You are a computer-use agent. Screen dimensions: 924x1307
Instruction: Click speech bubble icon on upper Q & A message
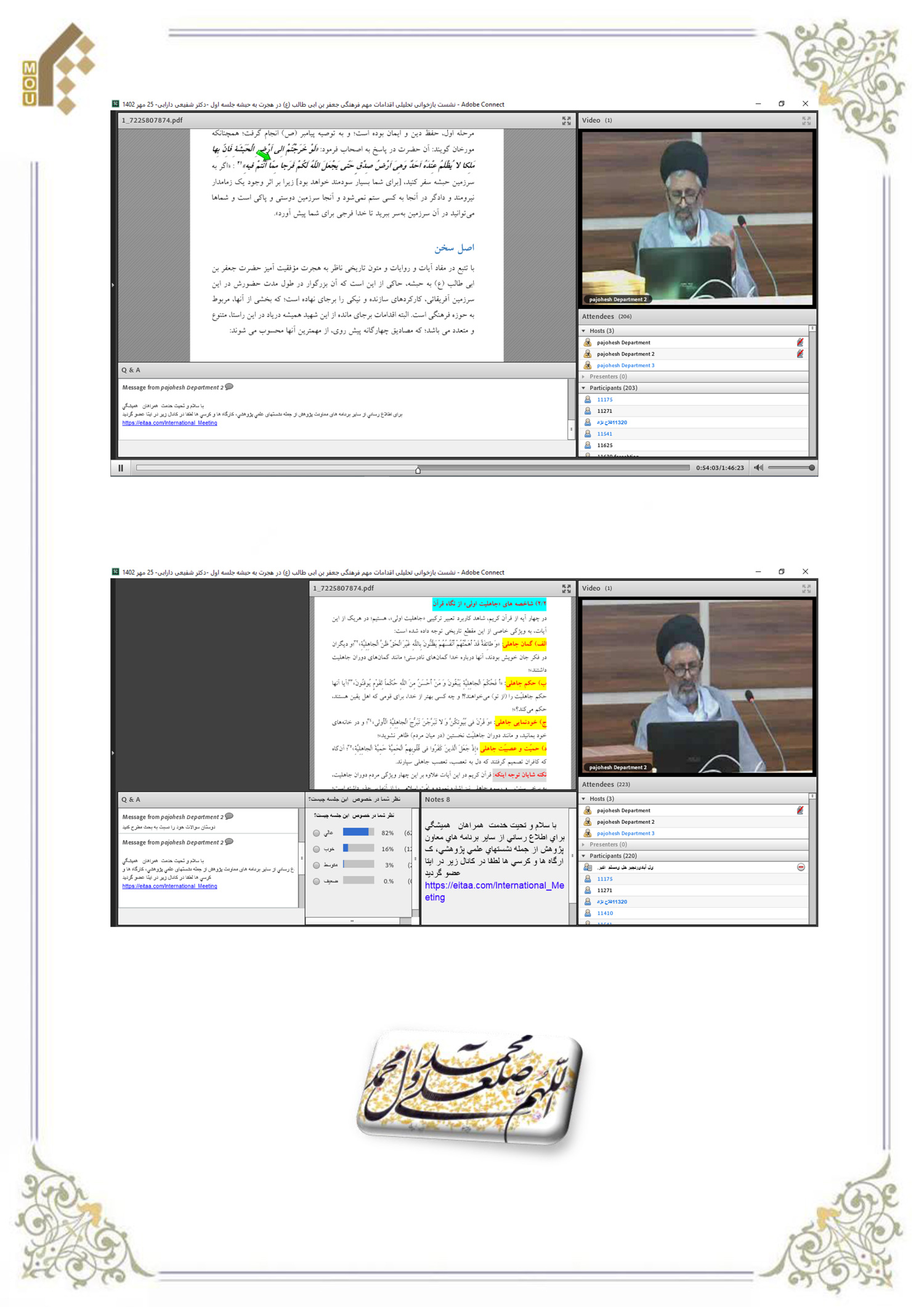pyautogui.click(x=229, y=387)
